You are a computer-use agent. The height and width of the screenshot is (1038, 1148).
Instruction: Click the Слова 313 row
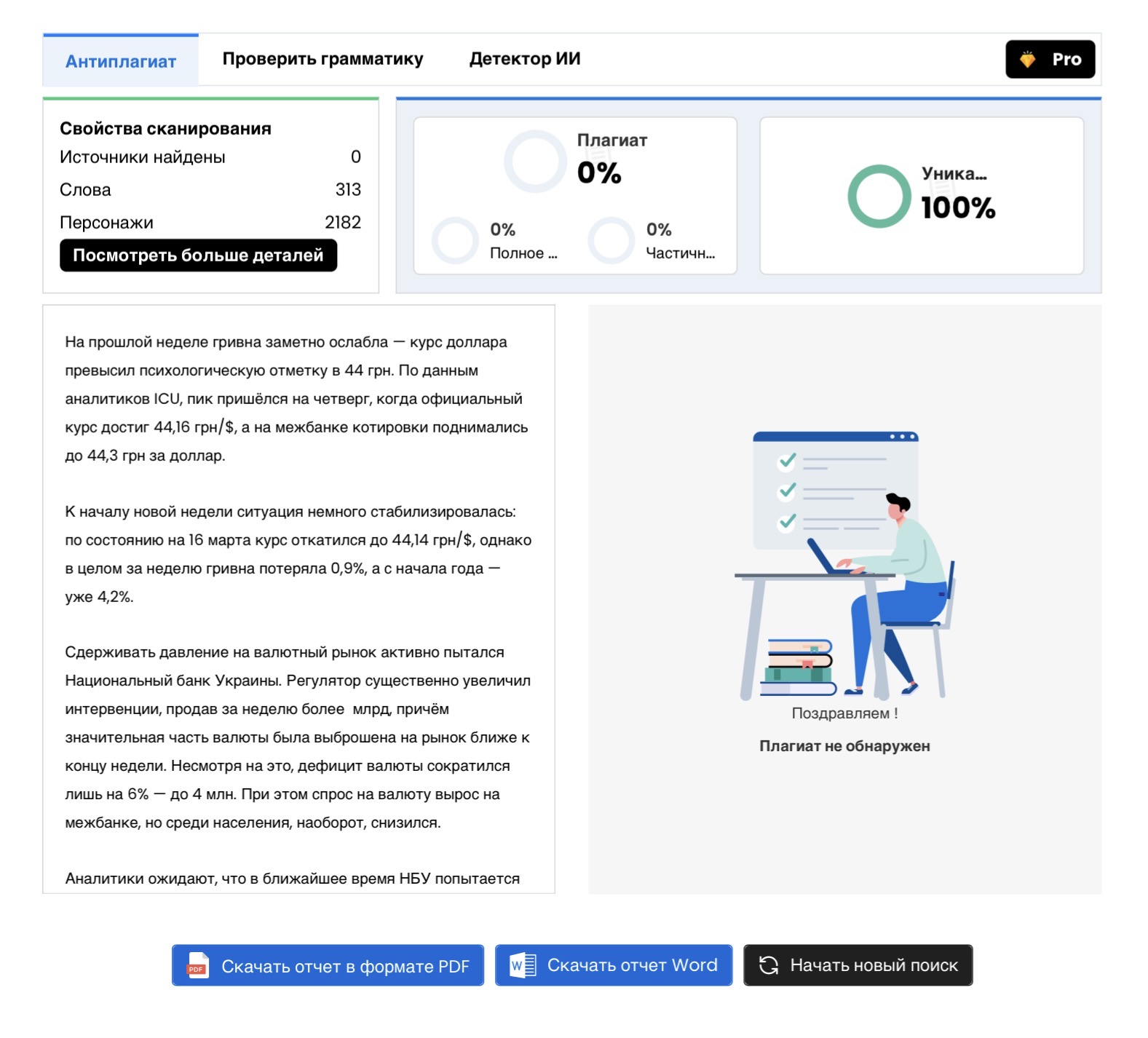(x=210, y=190)
